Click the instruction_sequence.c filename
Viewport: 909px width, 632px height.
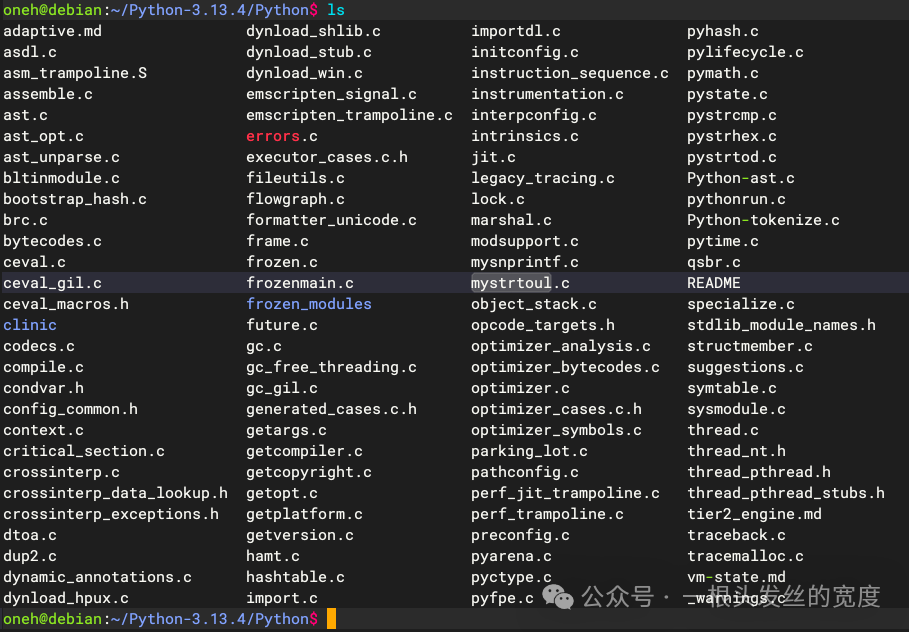tap(570, 73)
